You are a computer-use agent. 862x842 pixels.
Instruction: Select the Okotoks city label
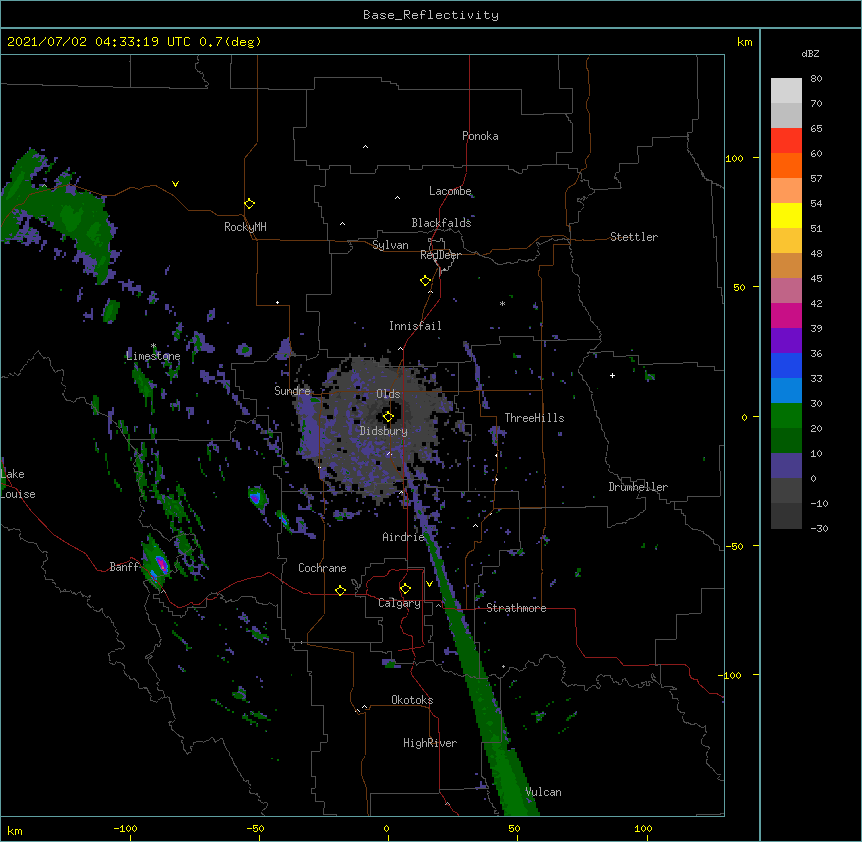pos(412,700)
